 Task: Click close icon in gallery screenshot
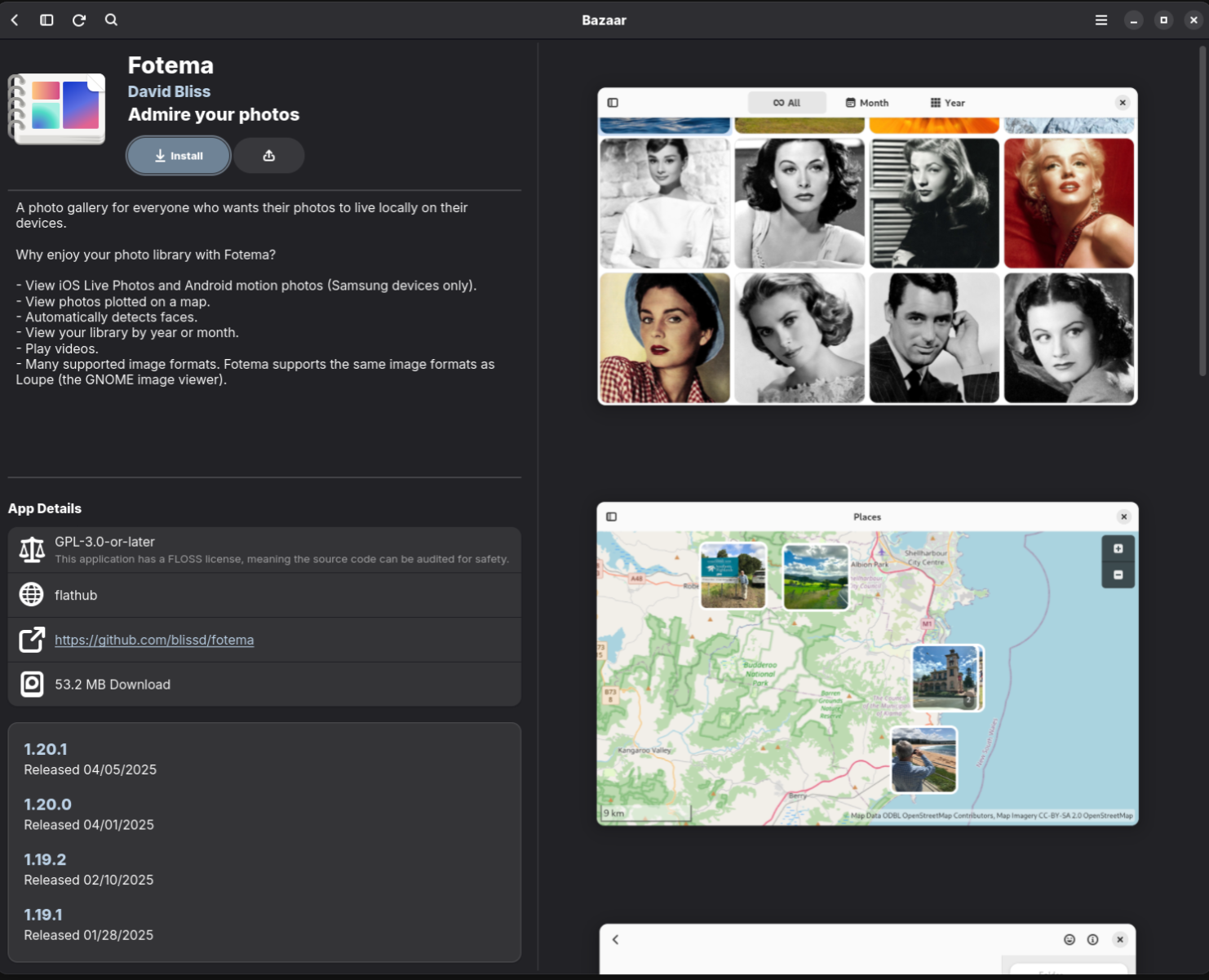pyautogui.click(x=1123, y=103)
